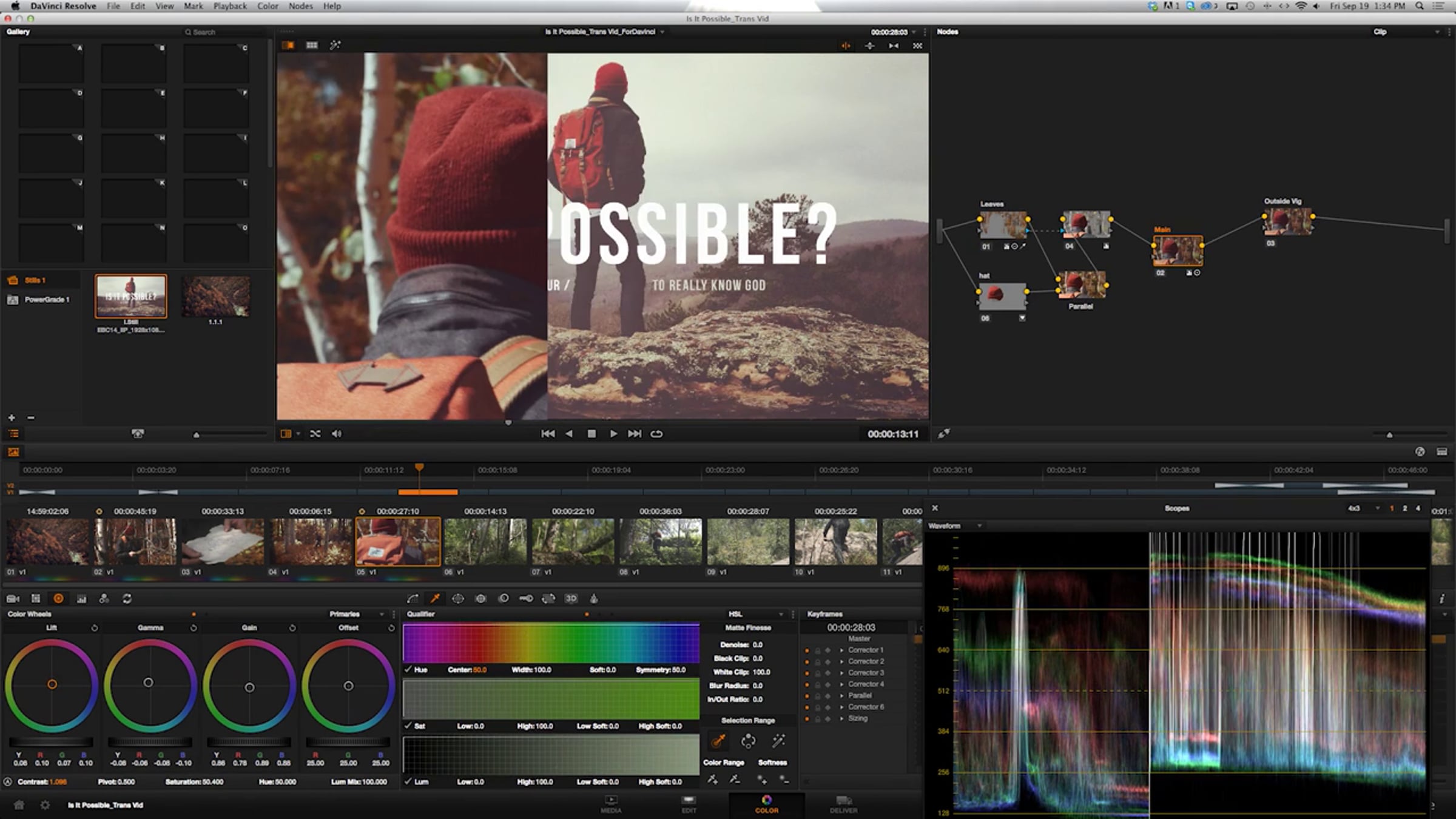
Task: Toggle the Hue qualifier checkbox
Action: (x=408, y=670)
